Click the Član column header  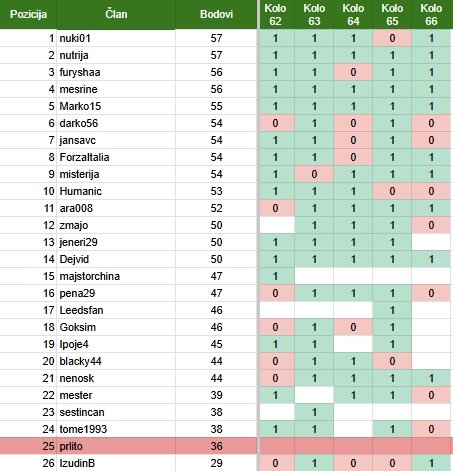pos(116,14)
